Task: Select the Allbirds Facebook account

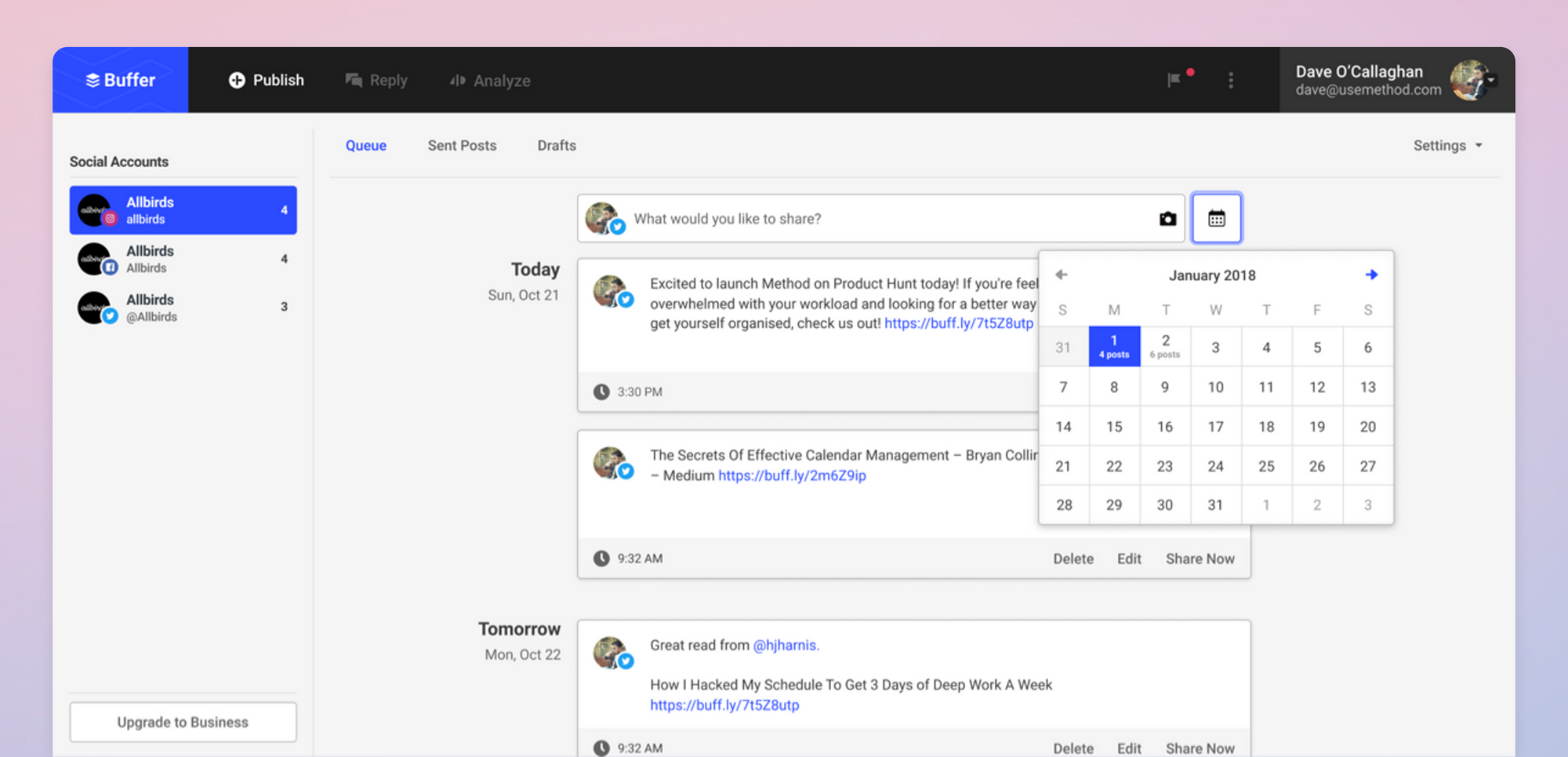Action: [183, 259]
